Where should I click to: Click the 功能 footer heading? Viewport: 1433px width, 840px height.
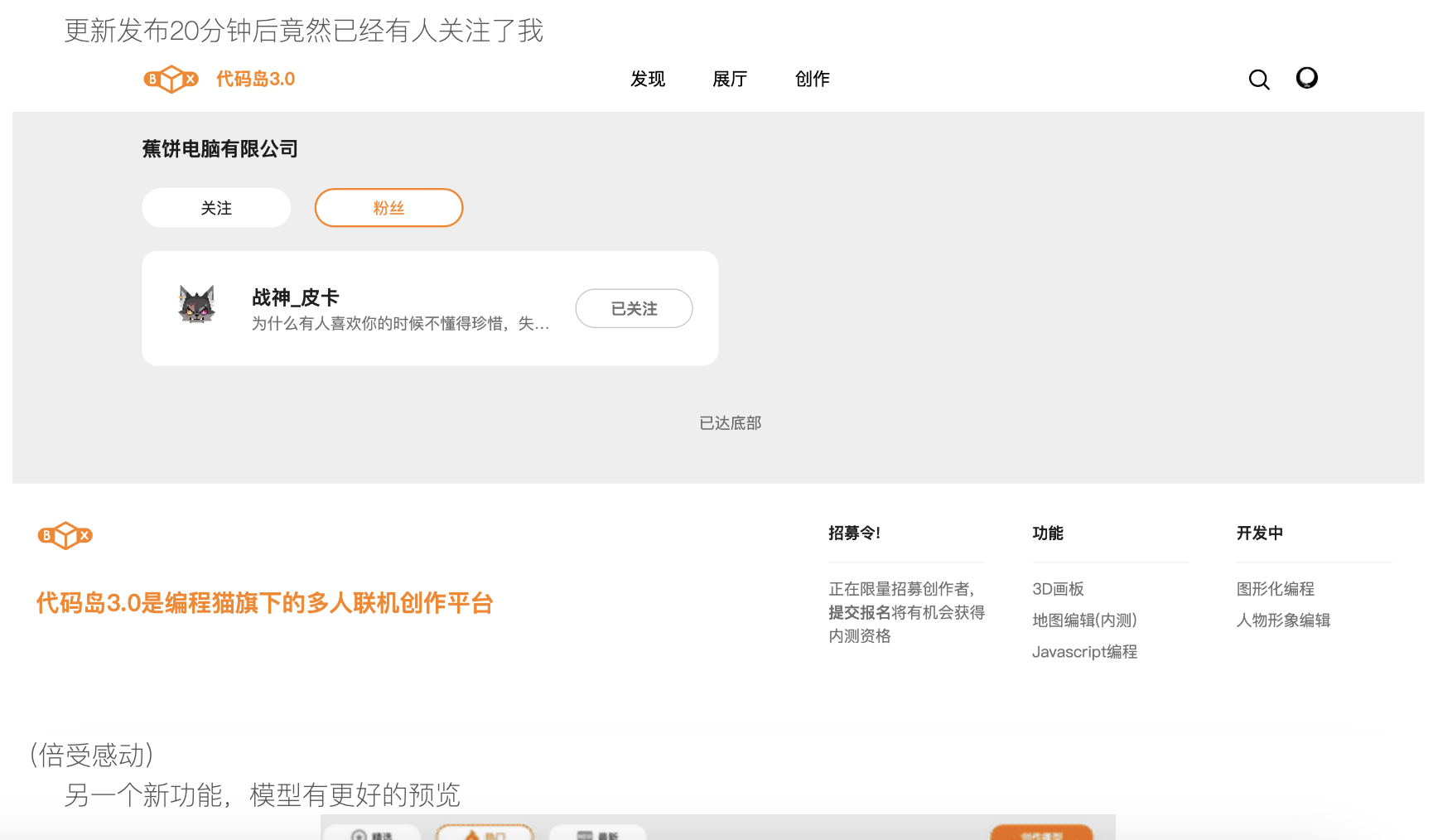coord(1048,533)
